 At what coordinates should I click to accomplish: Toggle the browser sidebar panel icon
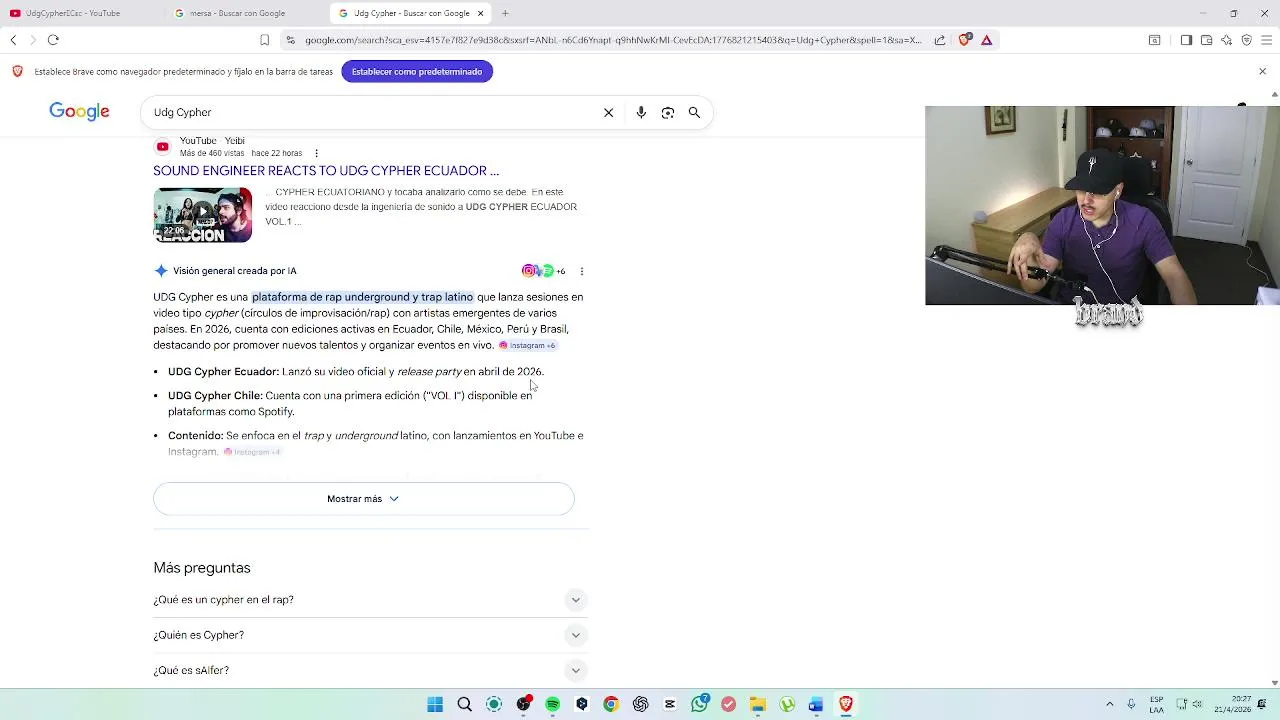click(x=1186, y=40)
